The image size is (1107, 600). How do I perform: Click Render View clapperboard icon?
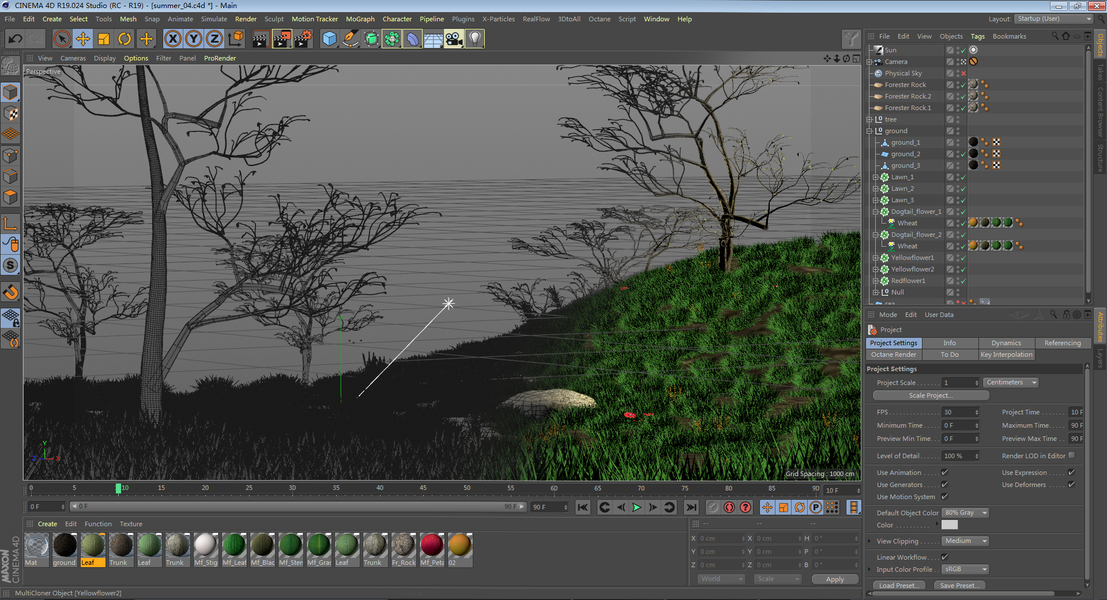pos(260,39)
